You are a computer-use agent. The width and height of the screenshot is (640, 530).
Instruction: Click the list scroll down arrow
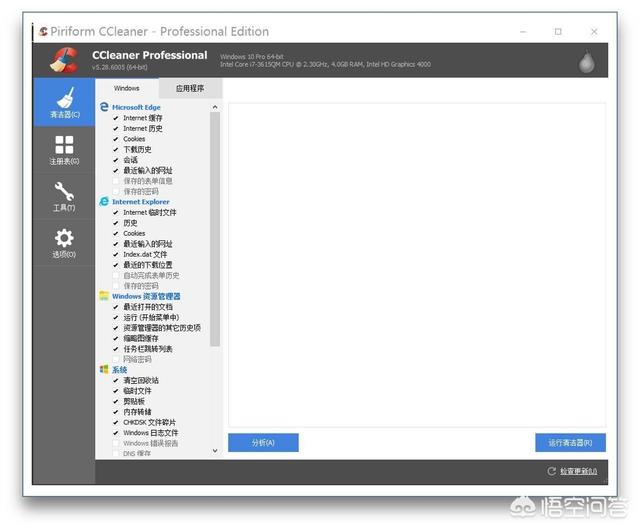[215, 451]
